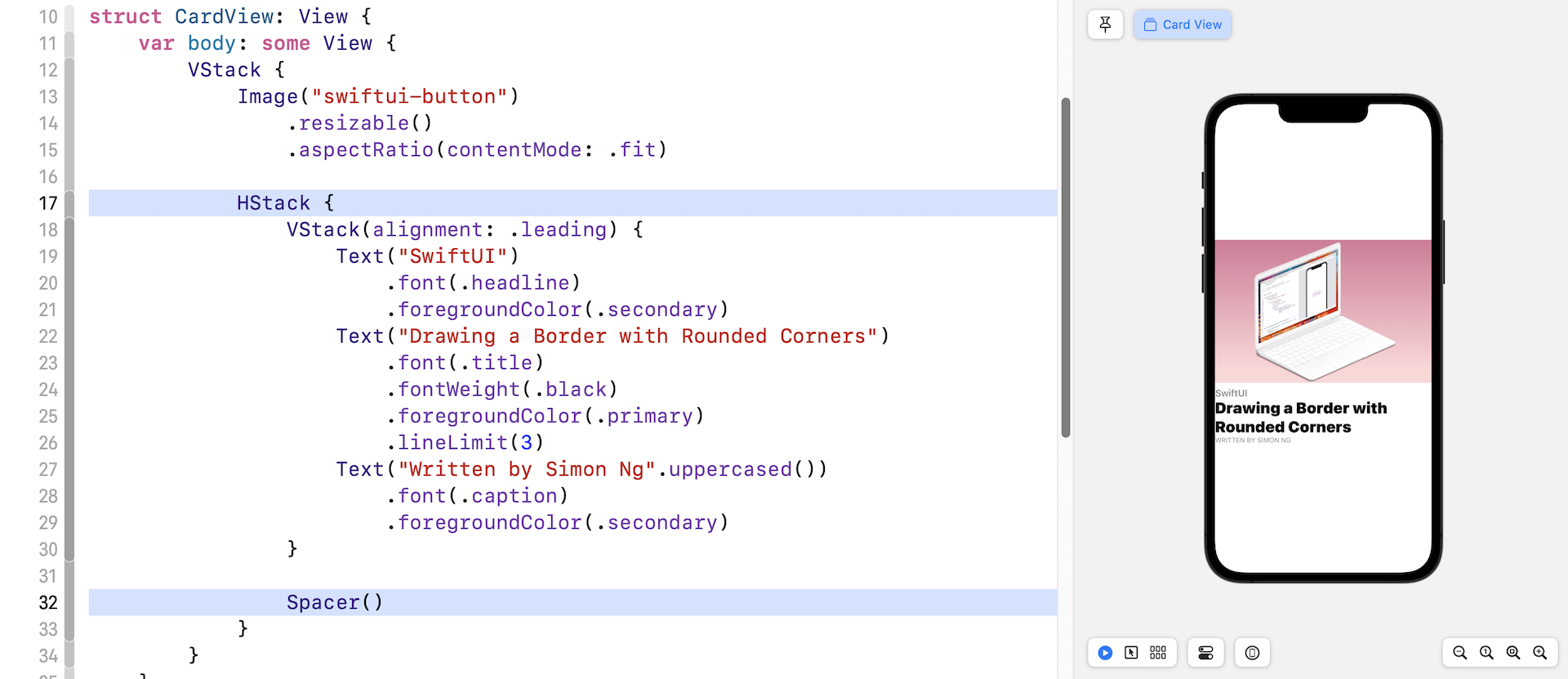Place cursor on Spacer() line
1568x679 pixels.
[x=572, y=603]
